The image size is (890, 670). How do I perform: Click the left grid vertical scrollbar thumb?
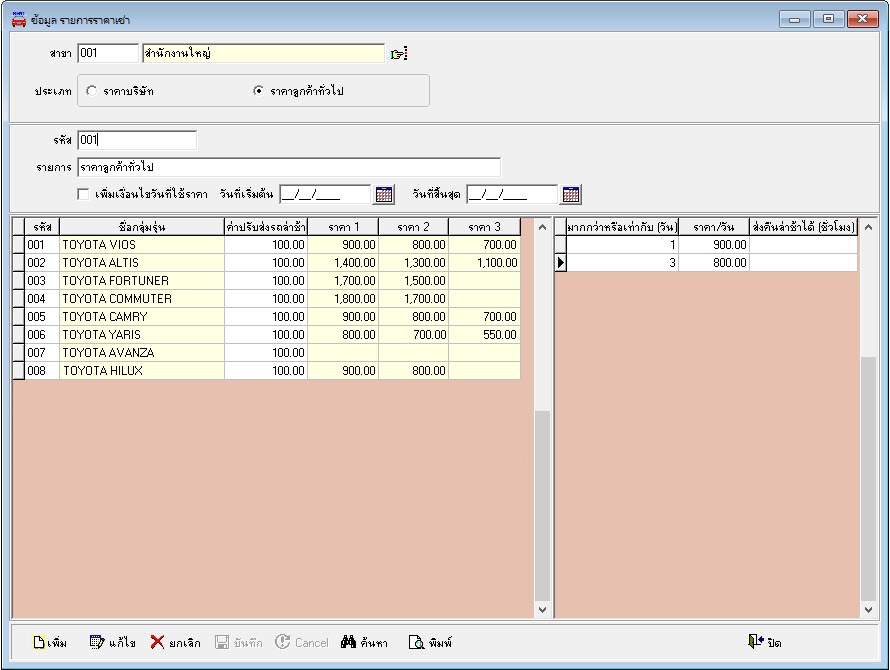tap(542, 505)
